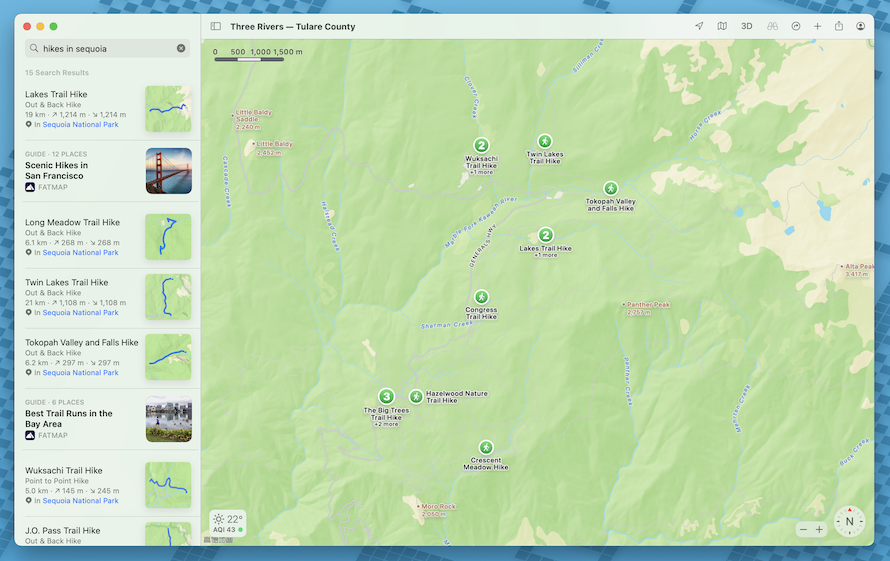
Task: Clear the search field text
Action: [x=181, y=48]
